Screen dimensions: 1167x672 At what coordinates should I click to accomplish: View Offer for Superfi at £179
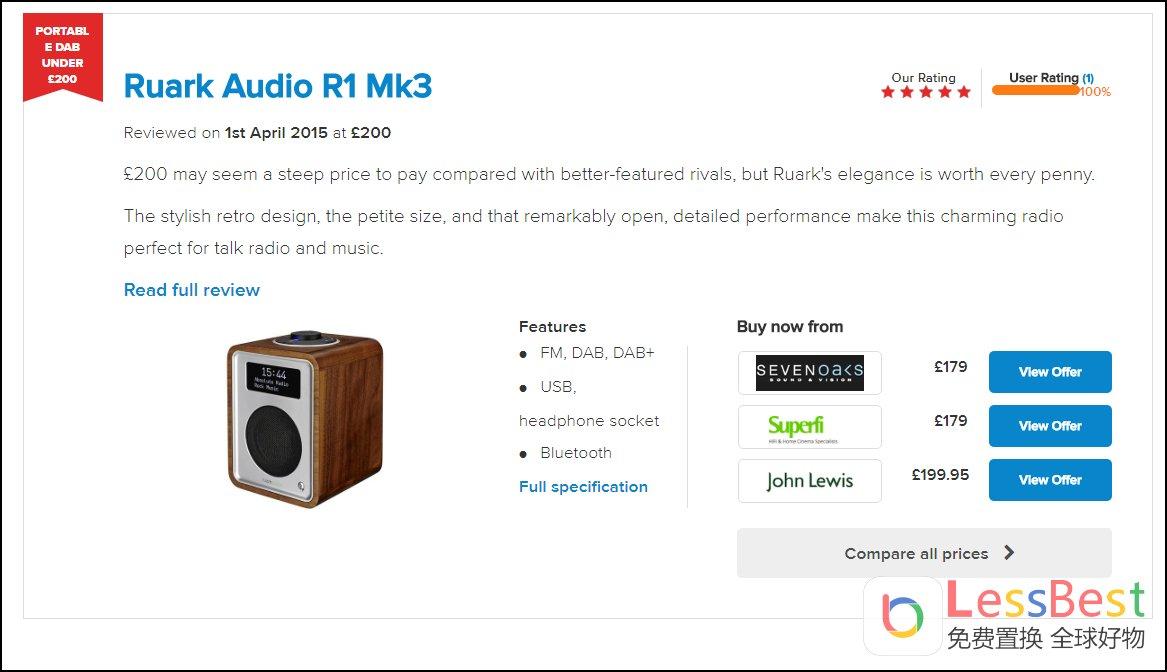click(x=1050, y=426)
